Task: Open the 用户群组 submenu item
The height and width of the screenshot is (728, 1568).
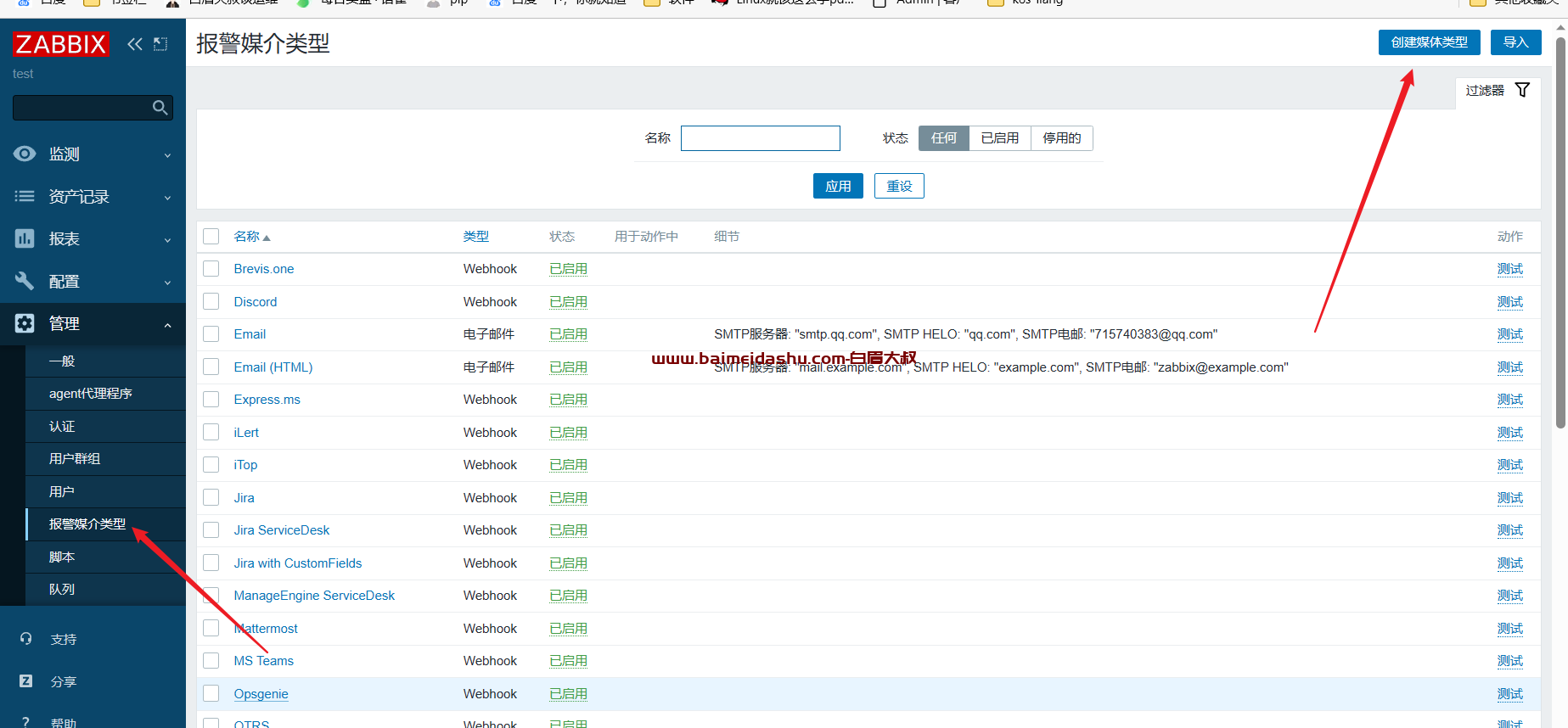Action: coord(105,459)
